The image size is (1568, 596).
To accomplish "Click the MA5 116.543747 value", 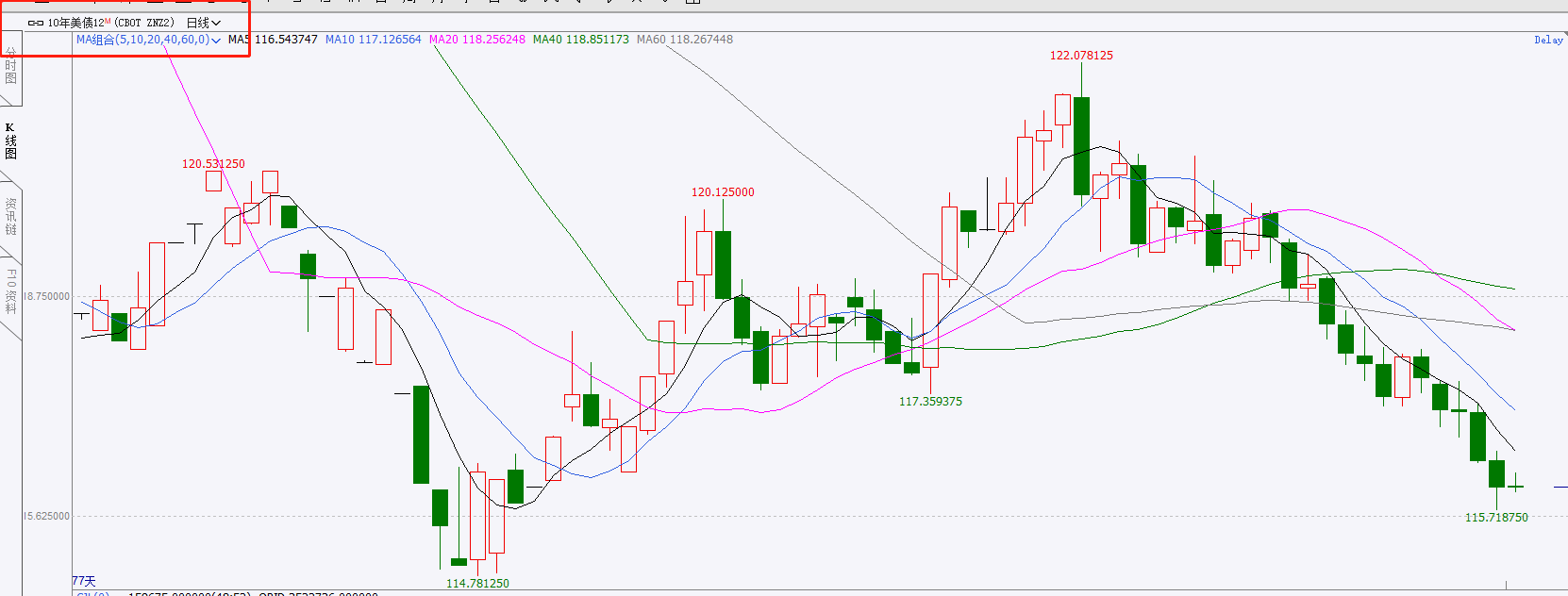I will pyautogui.click(x=273, y=40).
